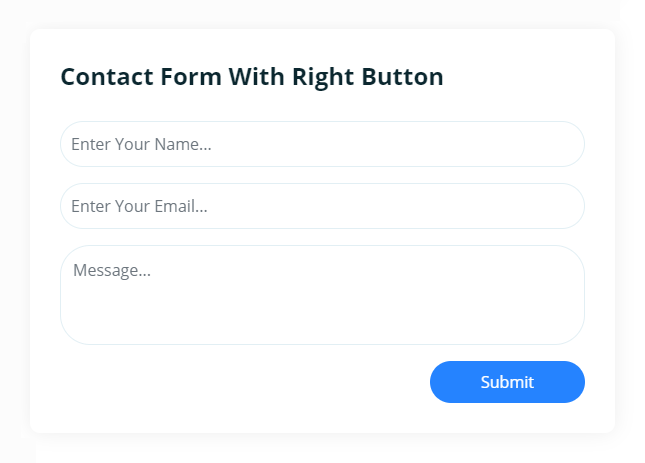The image size is (645, 463).
Task: Click the "Enter Your Email..." placeholder text
Action: click(139, 206)
